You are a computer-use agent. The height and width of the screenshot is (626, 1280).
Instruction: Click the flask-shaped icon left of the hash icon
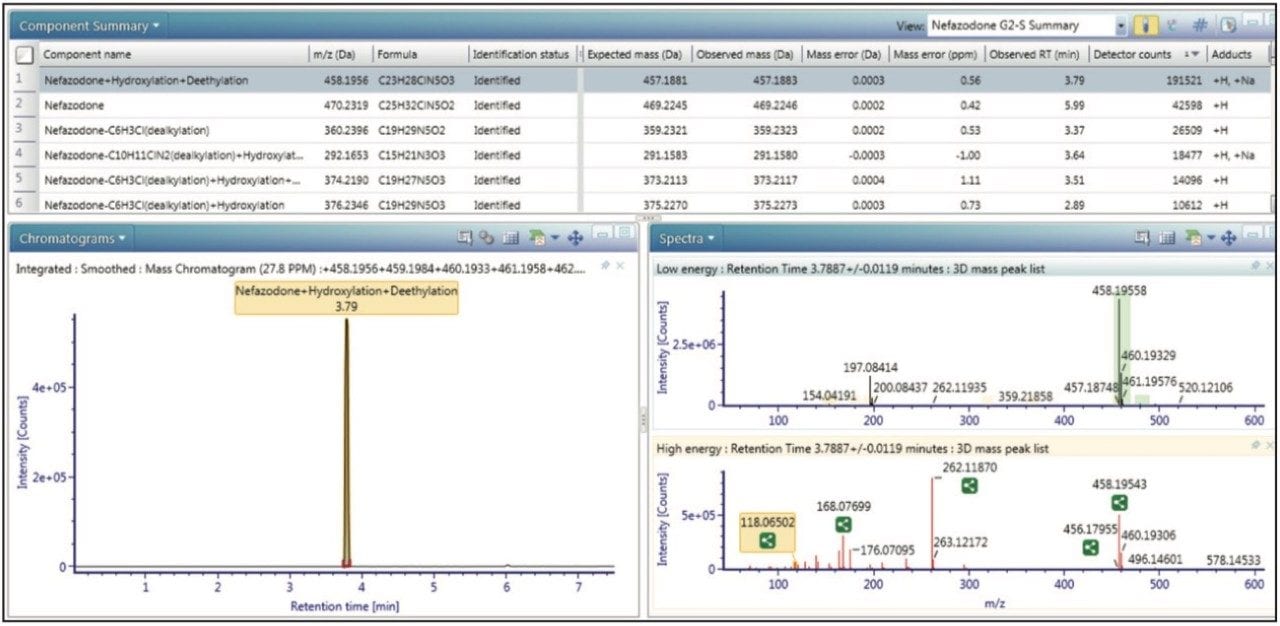pos(1173,25)
